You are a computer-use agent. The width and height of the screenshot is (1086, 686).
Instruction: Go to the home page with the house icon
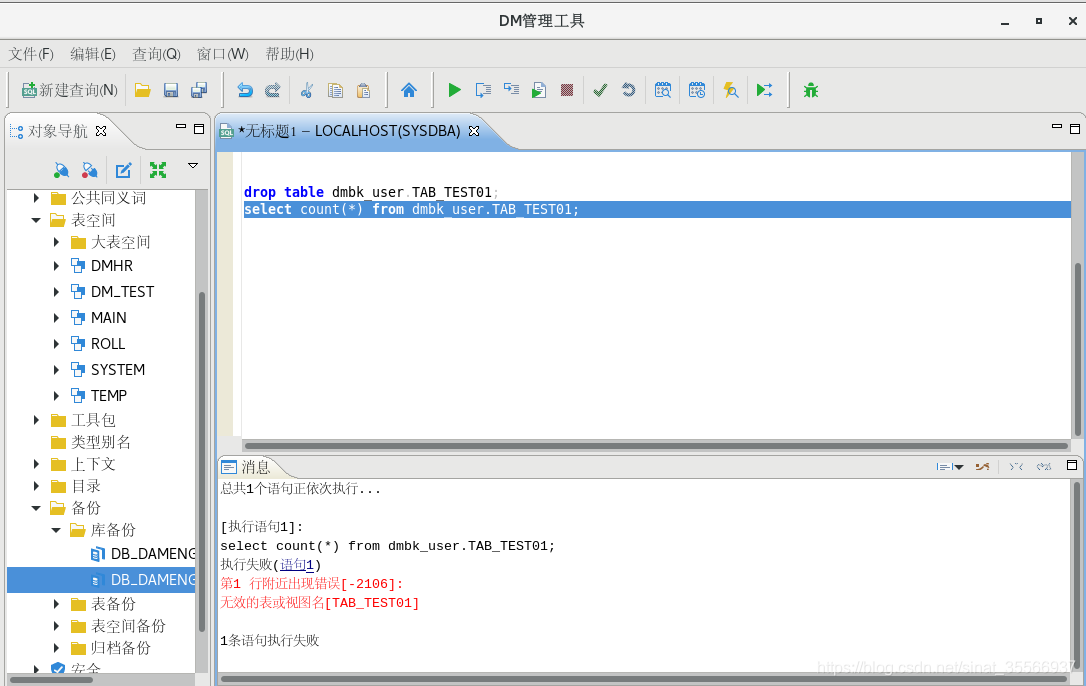point(409,90)
